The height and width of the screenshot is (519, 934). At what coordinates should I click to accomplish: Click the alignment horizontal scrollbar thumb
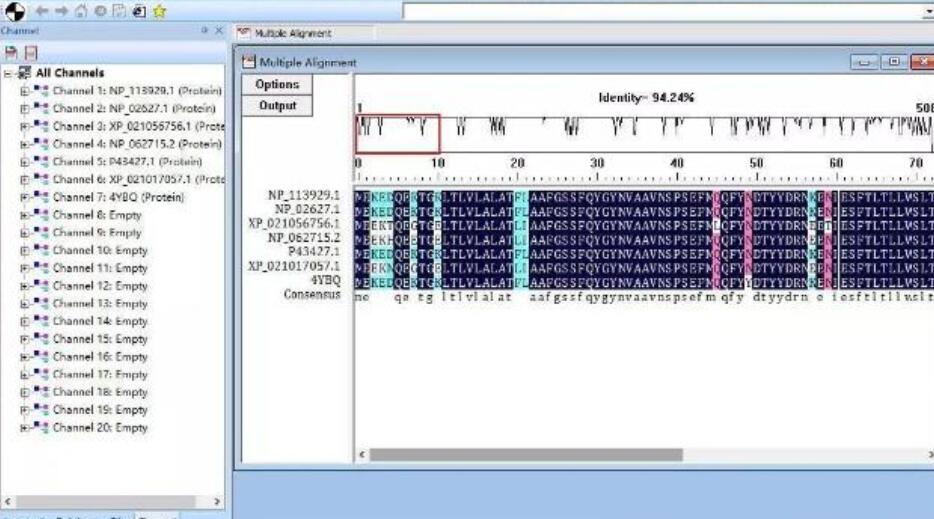526,455
